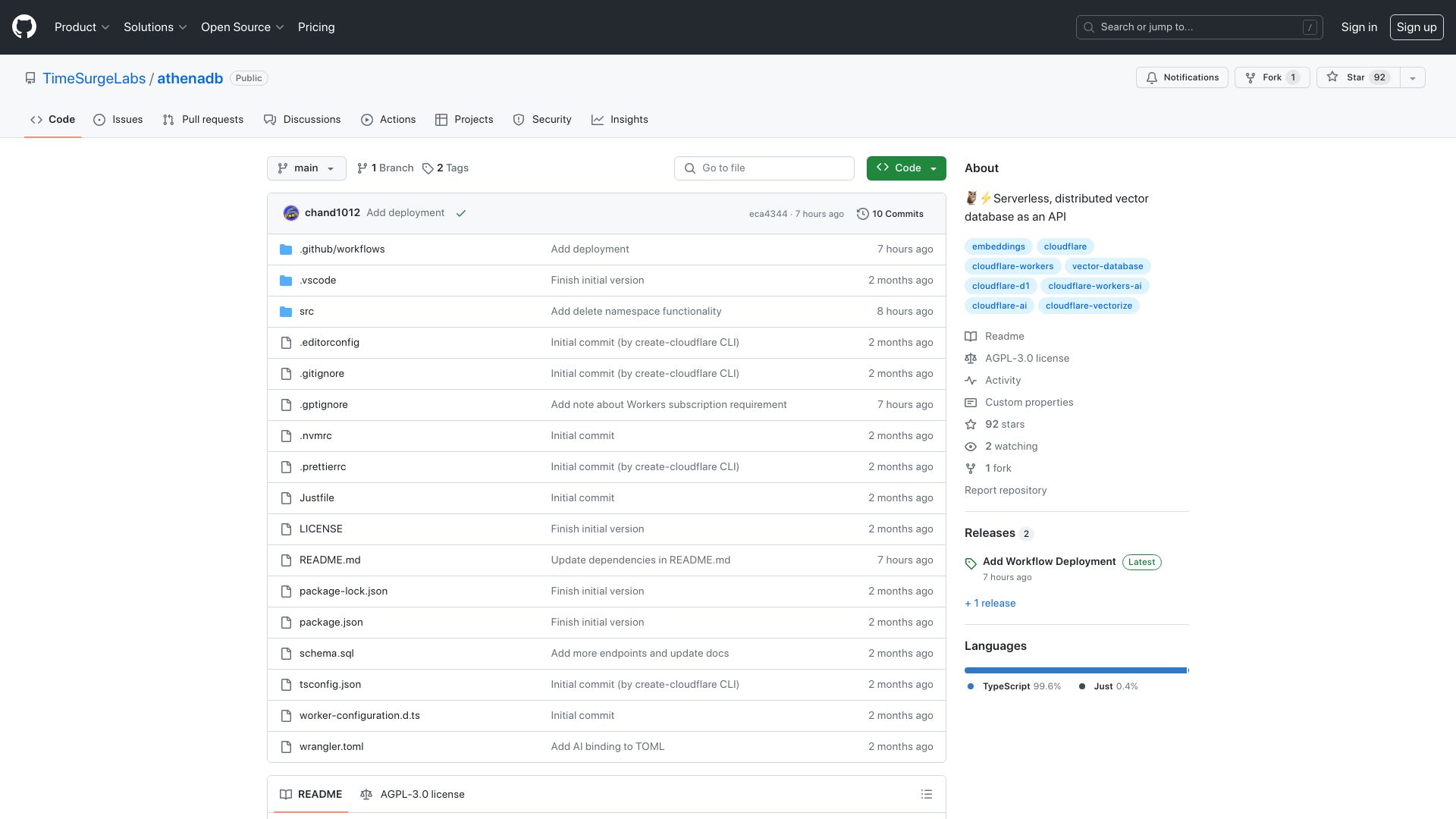Open the green Code dropdown
Screen dimensions: 1456x819
point(906,168)
